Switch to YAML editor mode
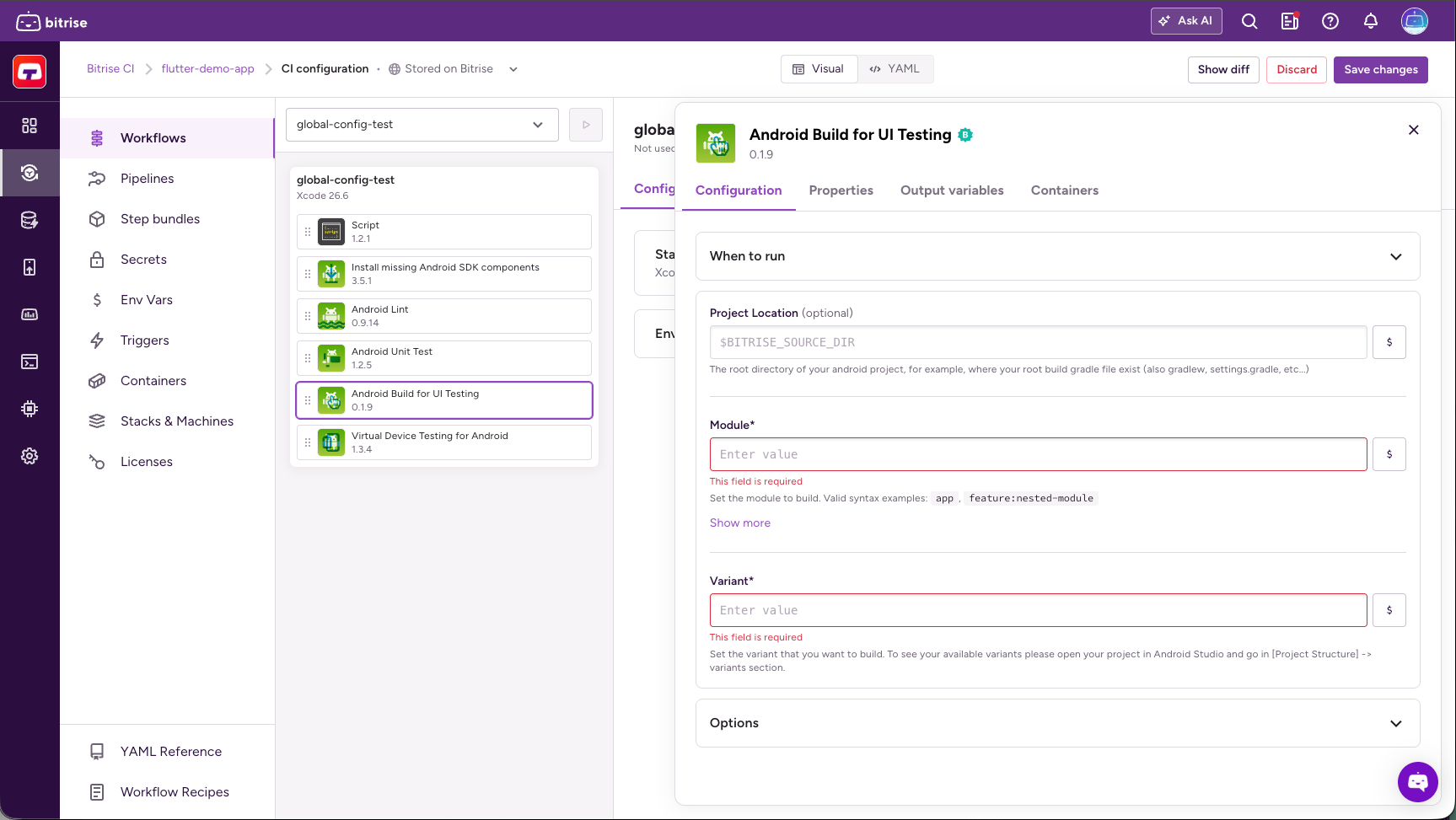Screen dimensions: 1456x820 pyautogui.click(x=895, y=69)
